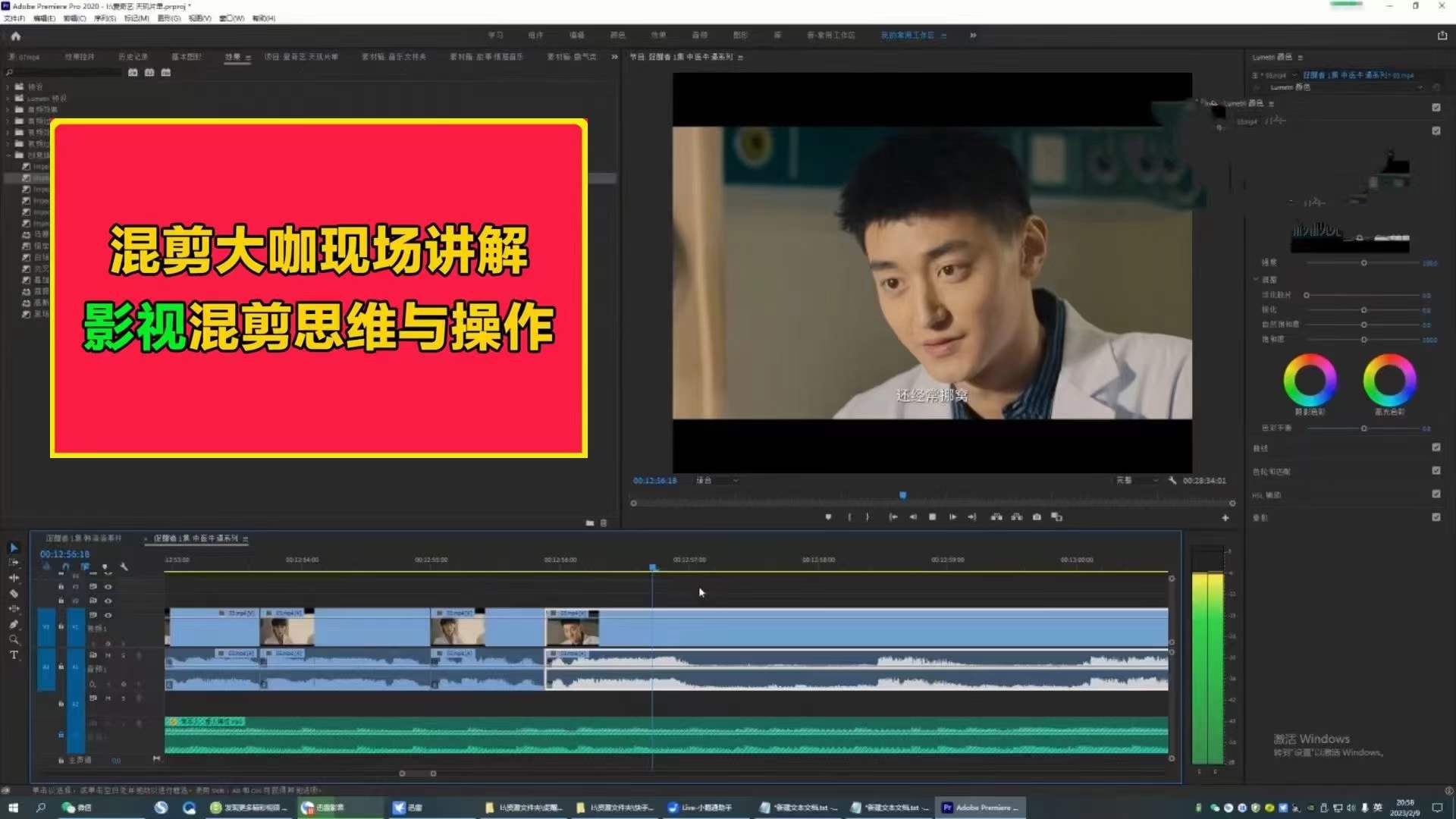Select the Slip tool
This screenshot has height=819, width=1456.
click(x=14, y=609)
